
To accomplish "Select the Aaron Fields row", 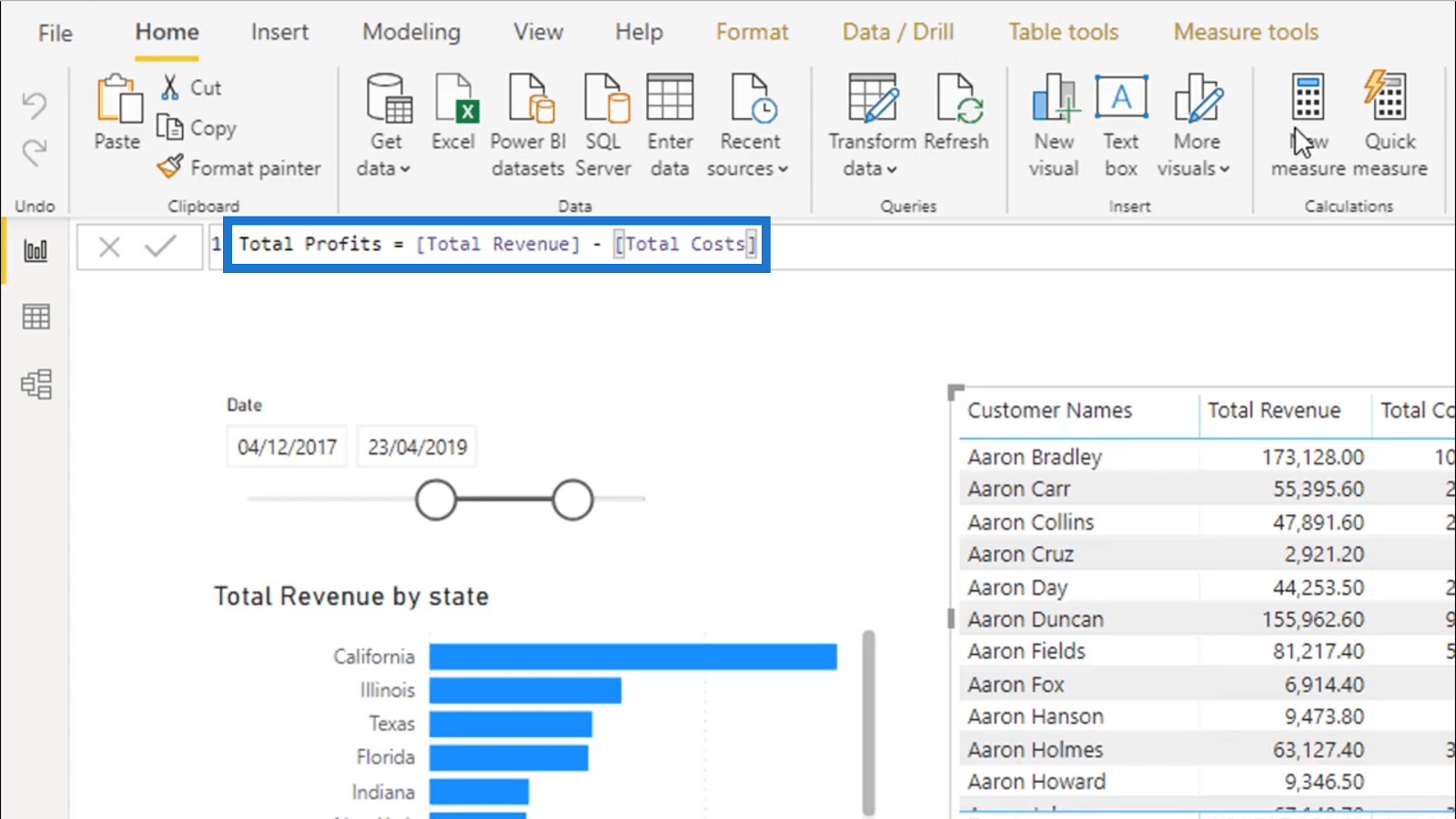I will 1208,652.
